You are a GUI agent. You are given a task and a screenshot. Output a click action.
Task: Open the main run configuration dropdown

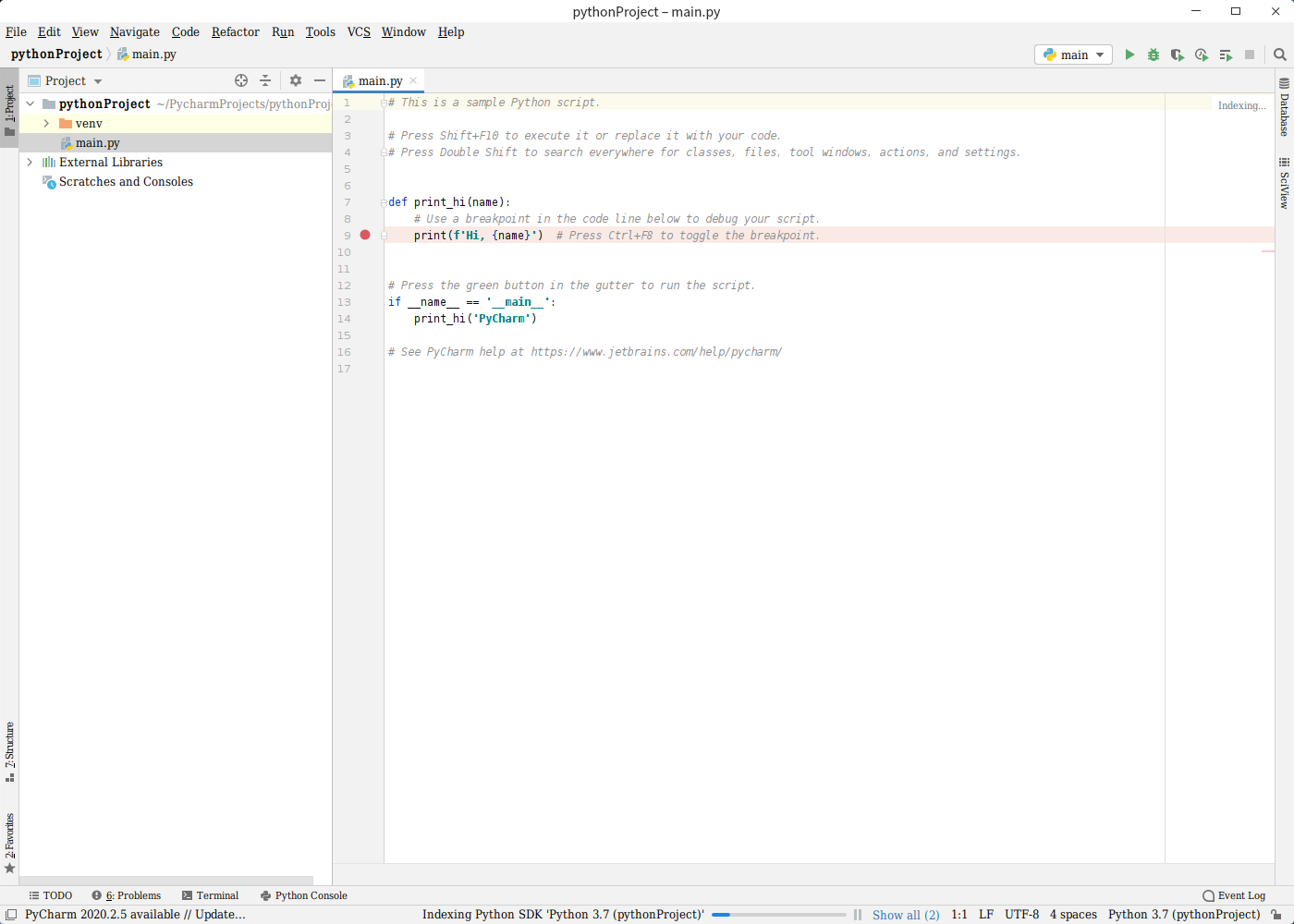pos(1074,55)
